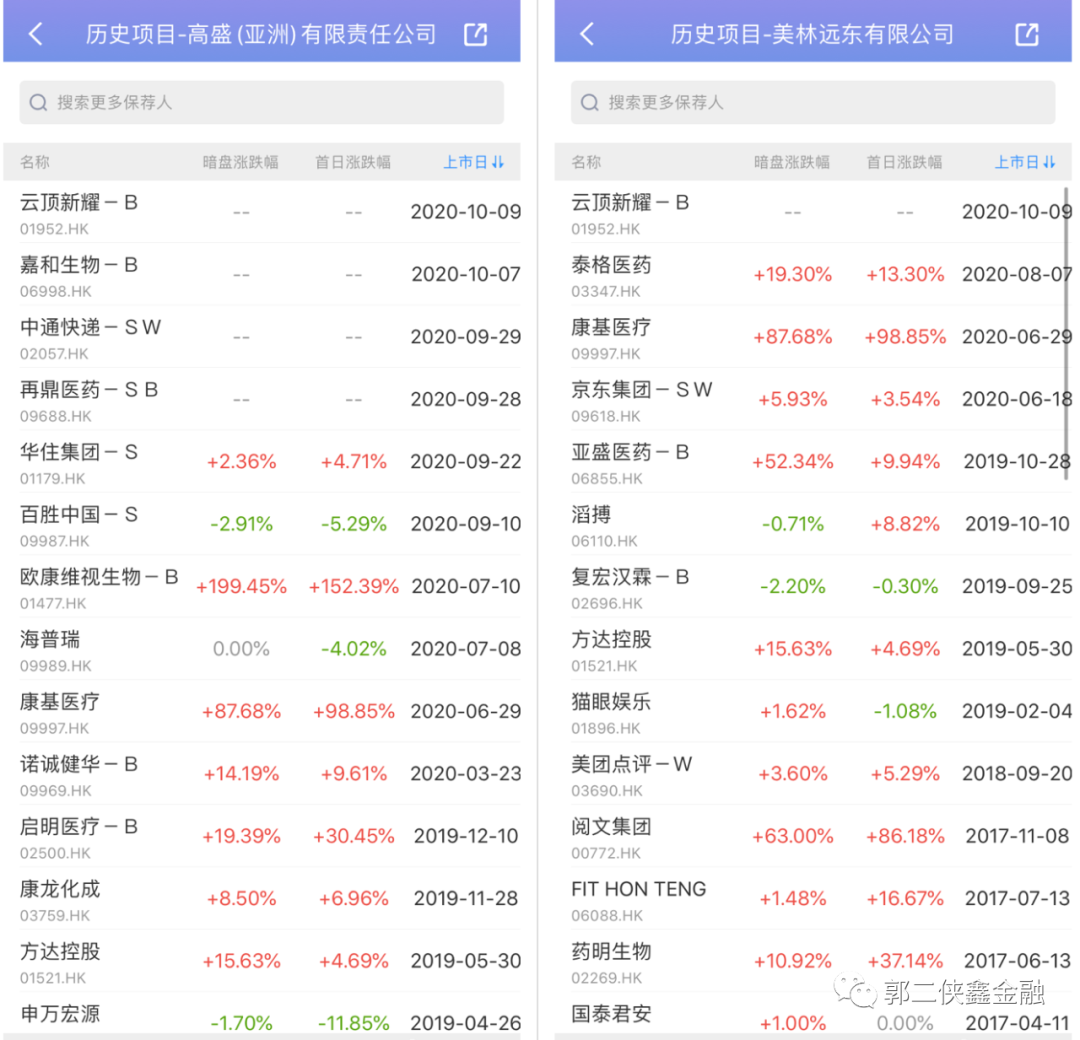Image resolution: width=1080 pixels, height=1040 pixels.
Task: Tap the -11.85% first-day value for 申万宏源
Action: pos(353,1023)
